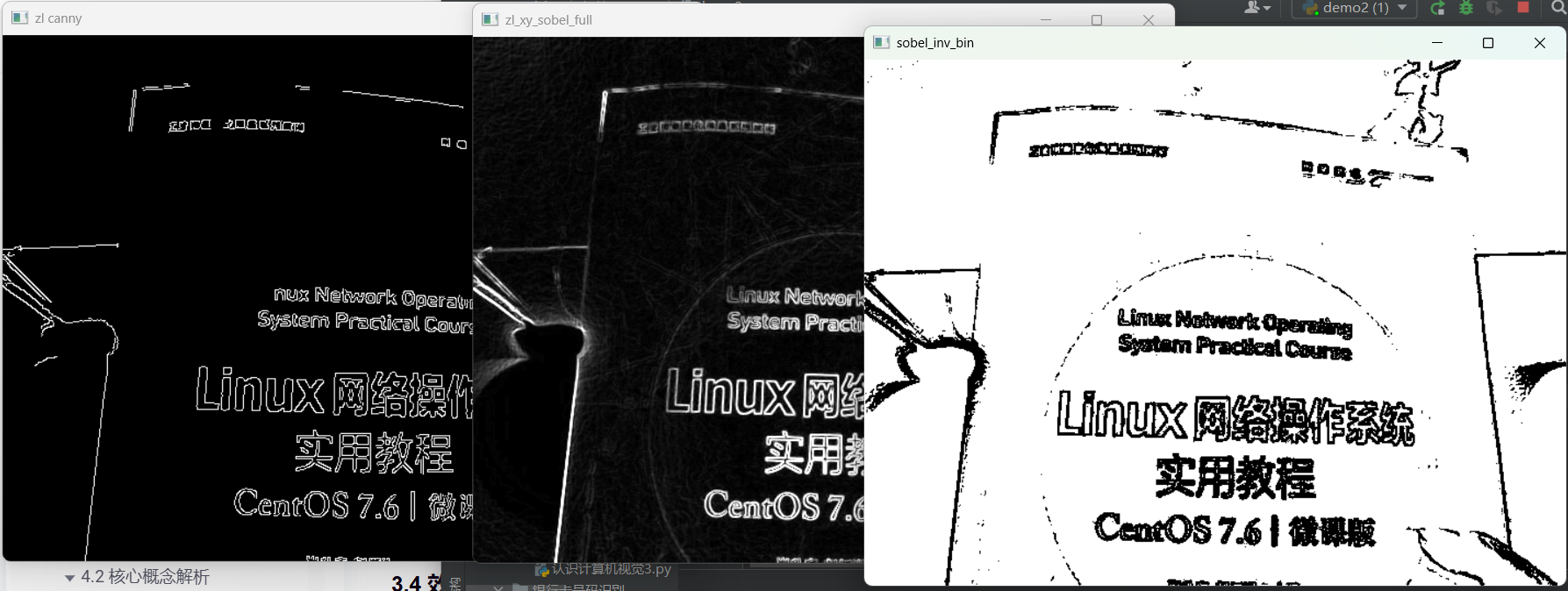Click the zl_xy_sobel_full window title icon
This screenshot has width=1568, height=591.
point(490,19)
